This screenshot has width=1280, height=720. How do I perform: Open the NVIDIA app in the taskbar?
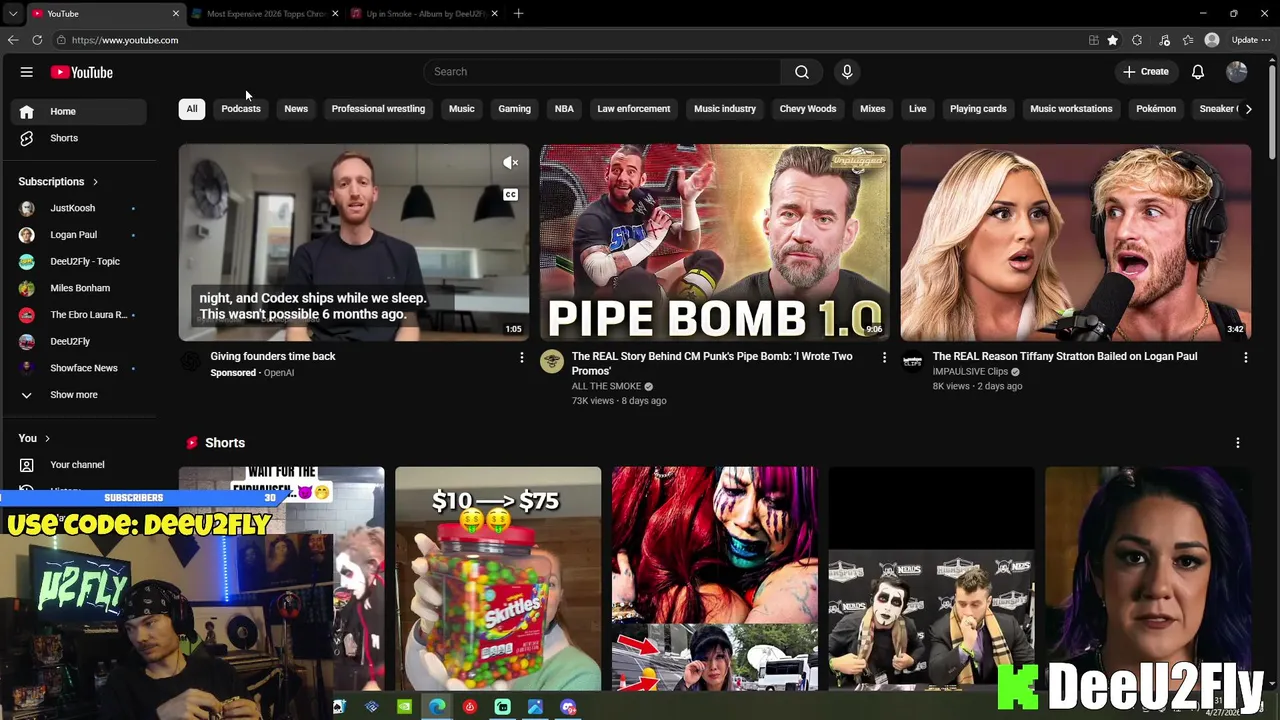pos(404,707)
